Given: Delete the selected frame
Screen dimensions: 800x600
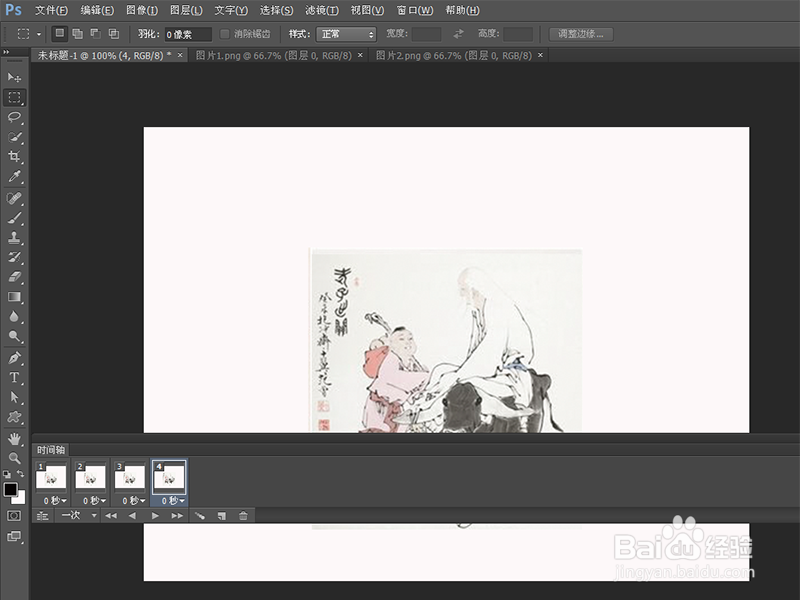Looking at the screenshot, I should click(243, 516).
